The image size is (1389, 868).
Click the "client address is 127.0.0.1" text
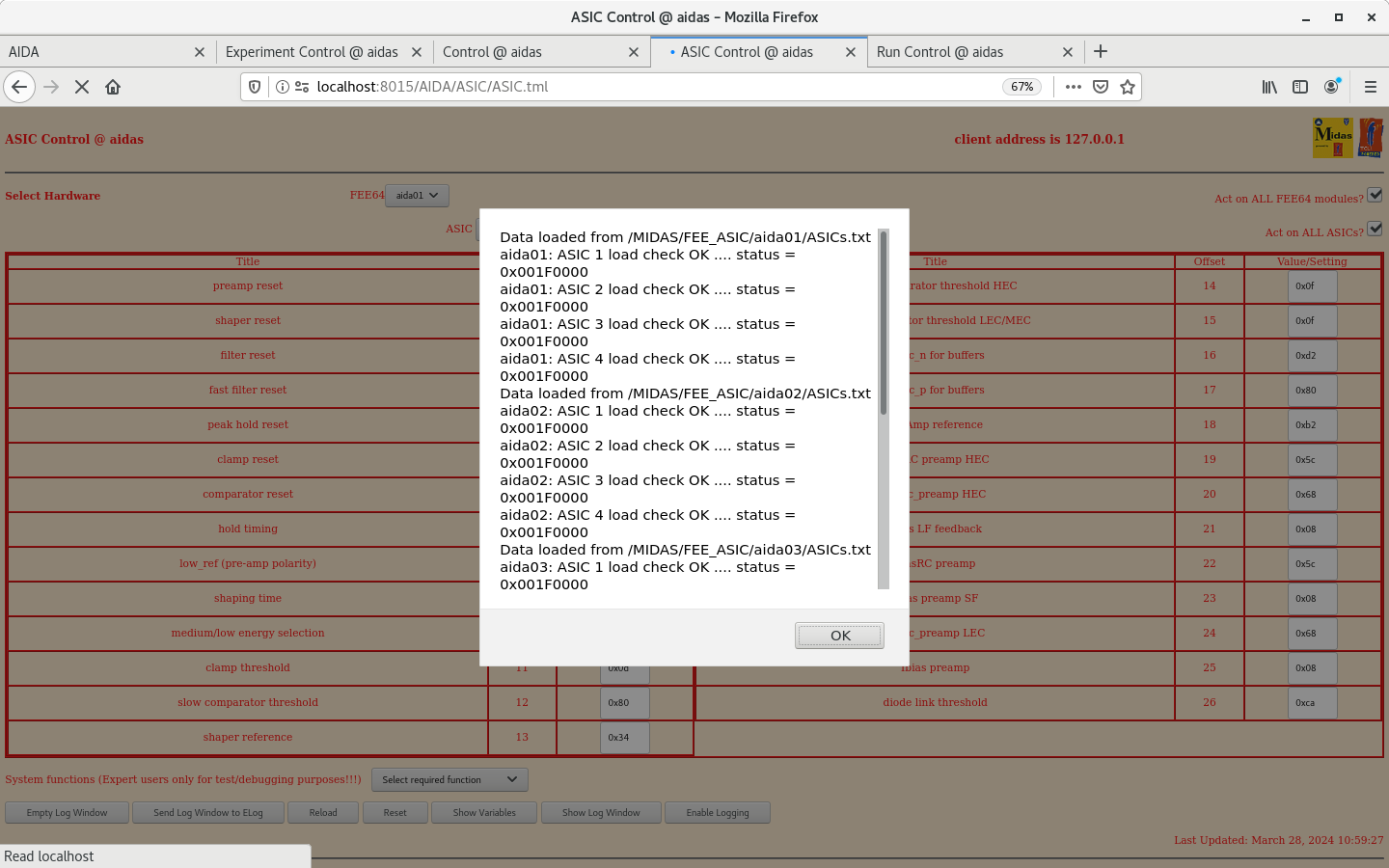pos(1039,139)
